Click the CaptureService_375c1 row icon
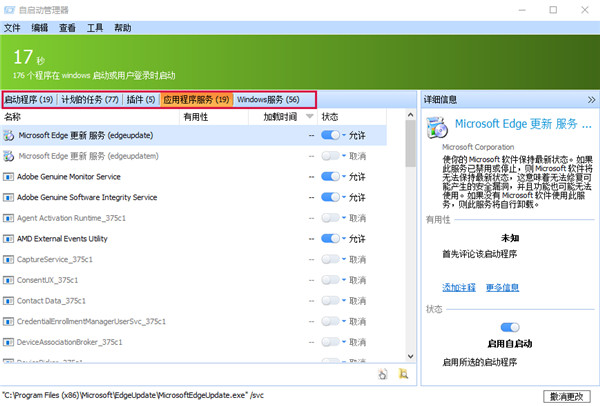 coord(8,259)
